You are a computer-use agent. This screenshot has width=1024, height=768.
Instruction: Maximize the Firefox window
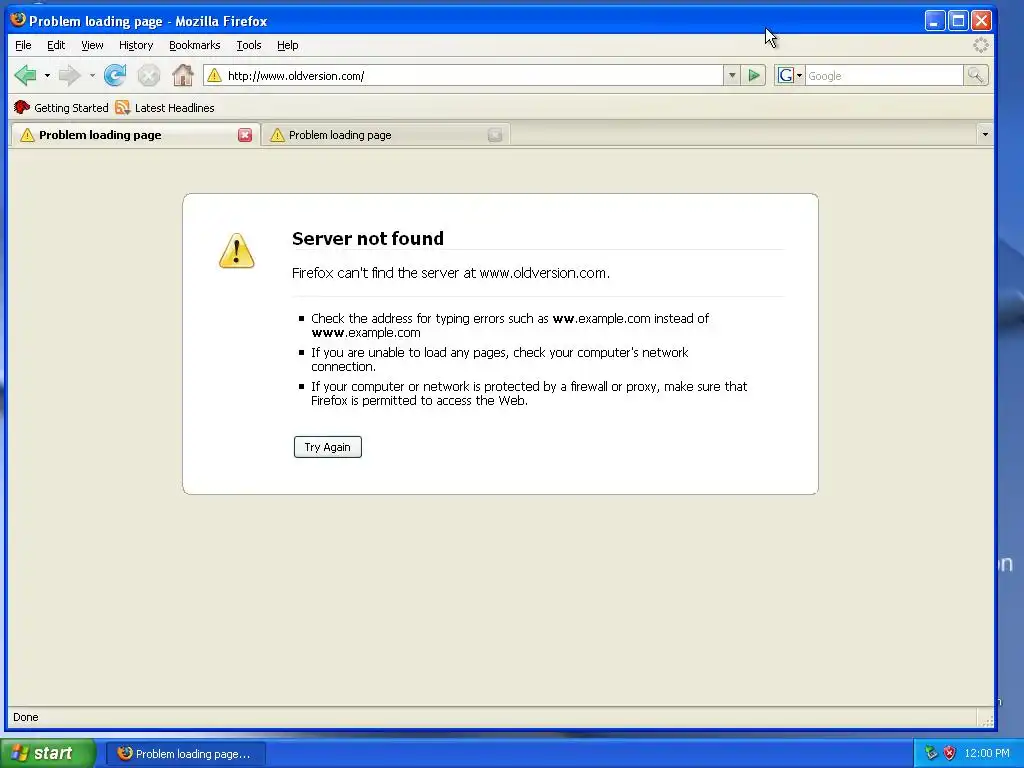point(958,21)
